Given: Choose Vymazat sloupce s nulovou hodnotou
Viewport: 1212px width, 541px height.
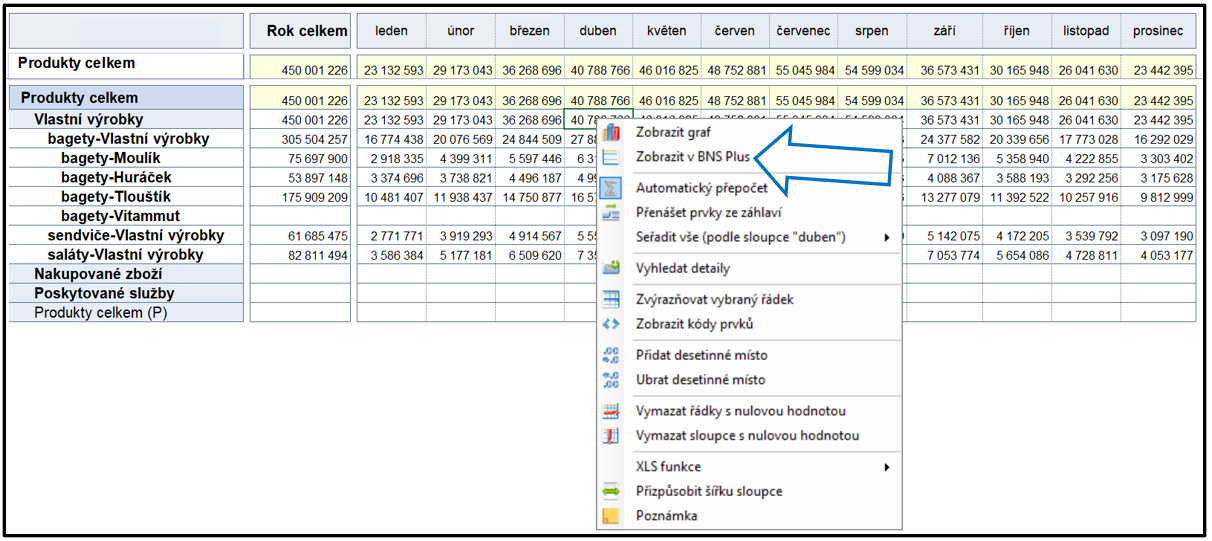Looking at the screenshot, I should coord(747,436).
